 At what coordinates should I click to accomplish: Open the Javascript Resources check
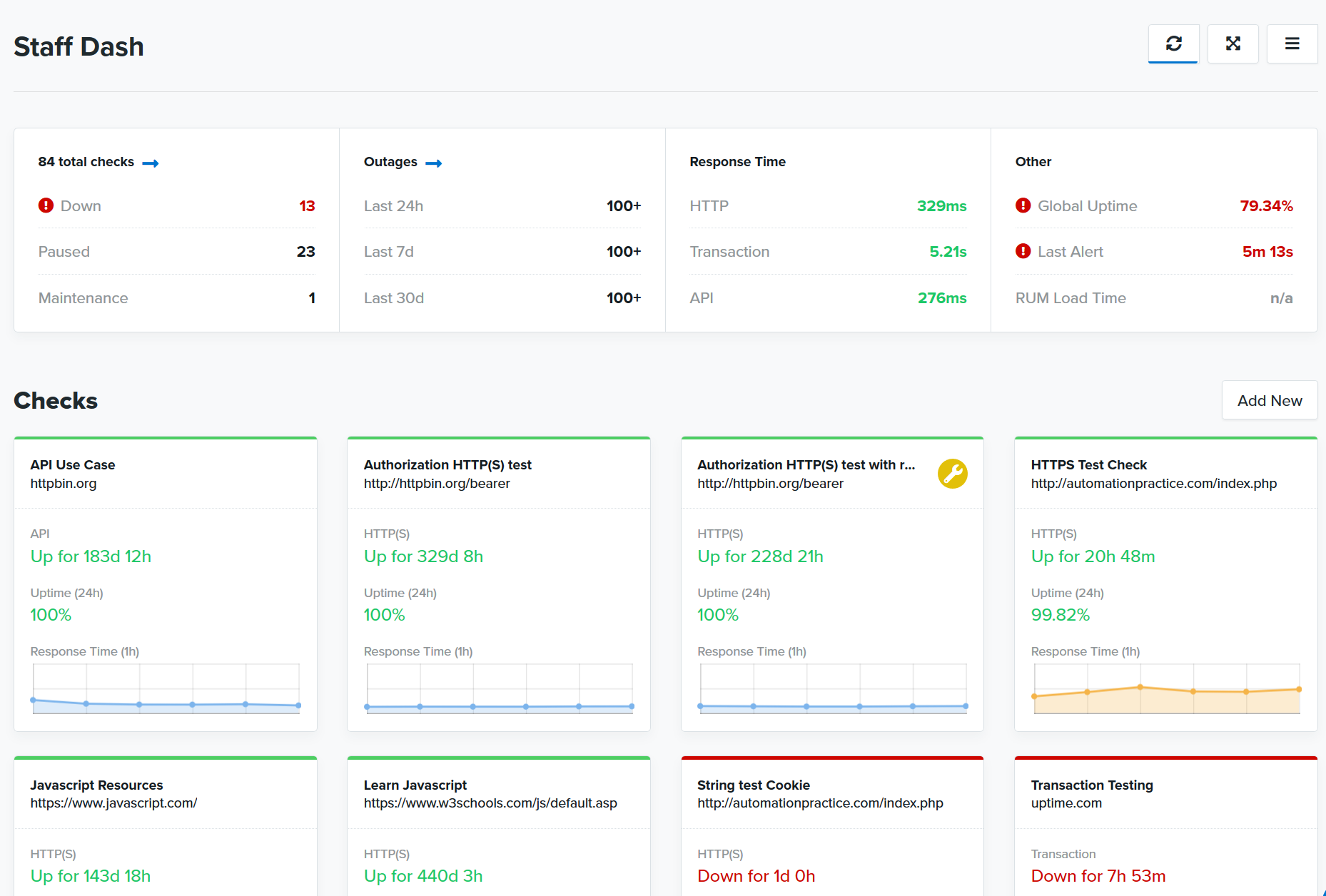point(96,785)
